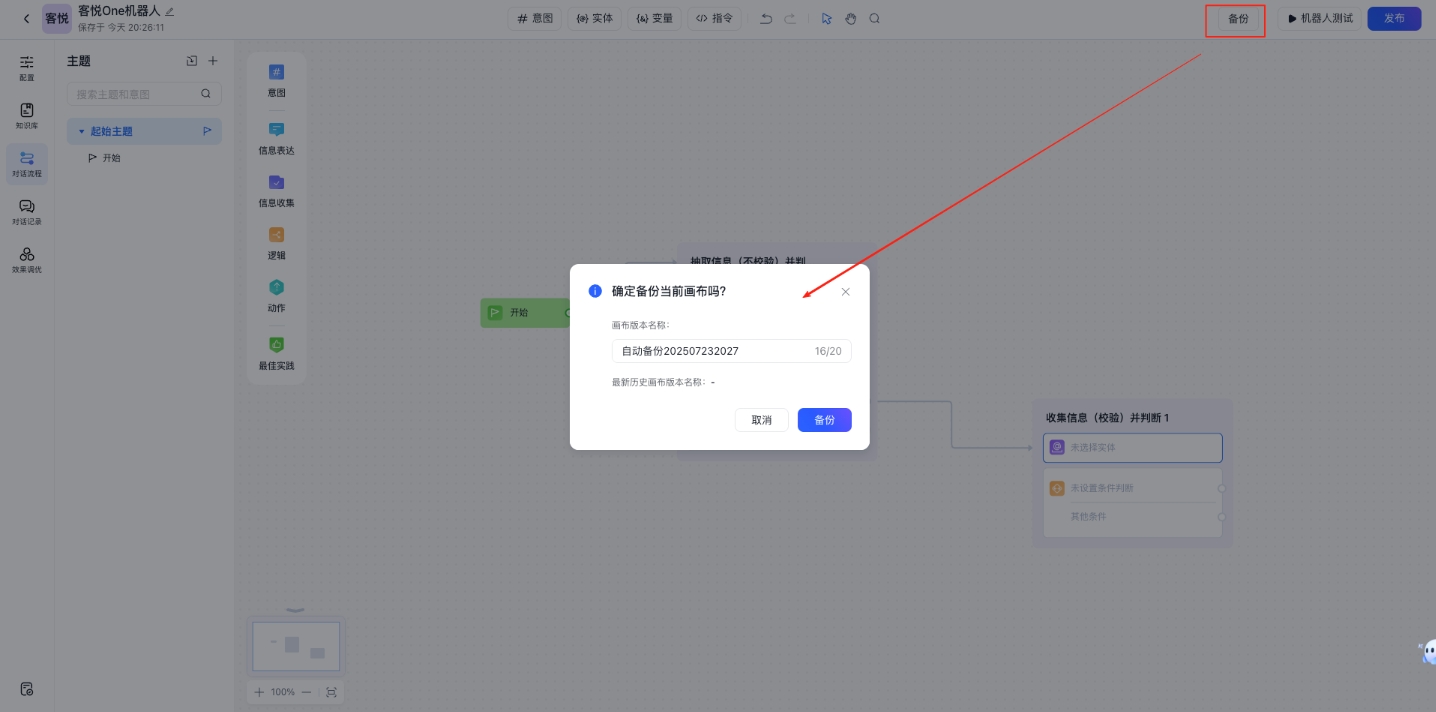
Task: Click 取消 to cancel the backup
Action: [761, 420]
